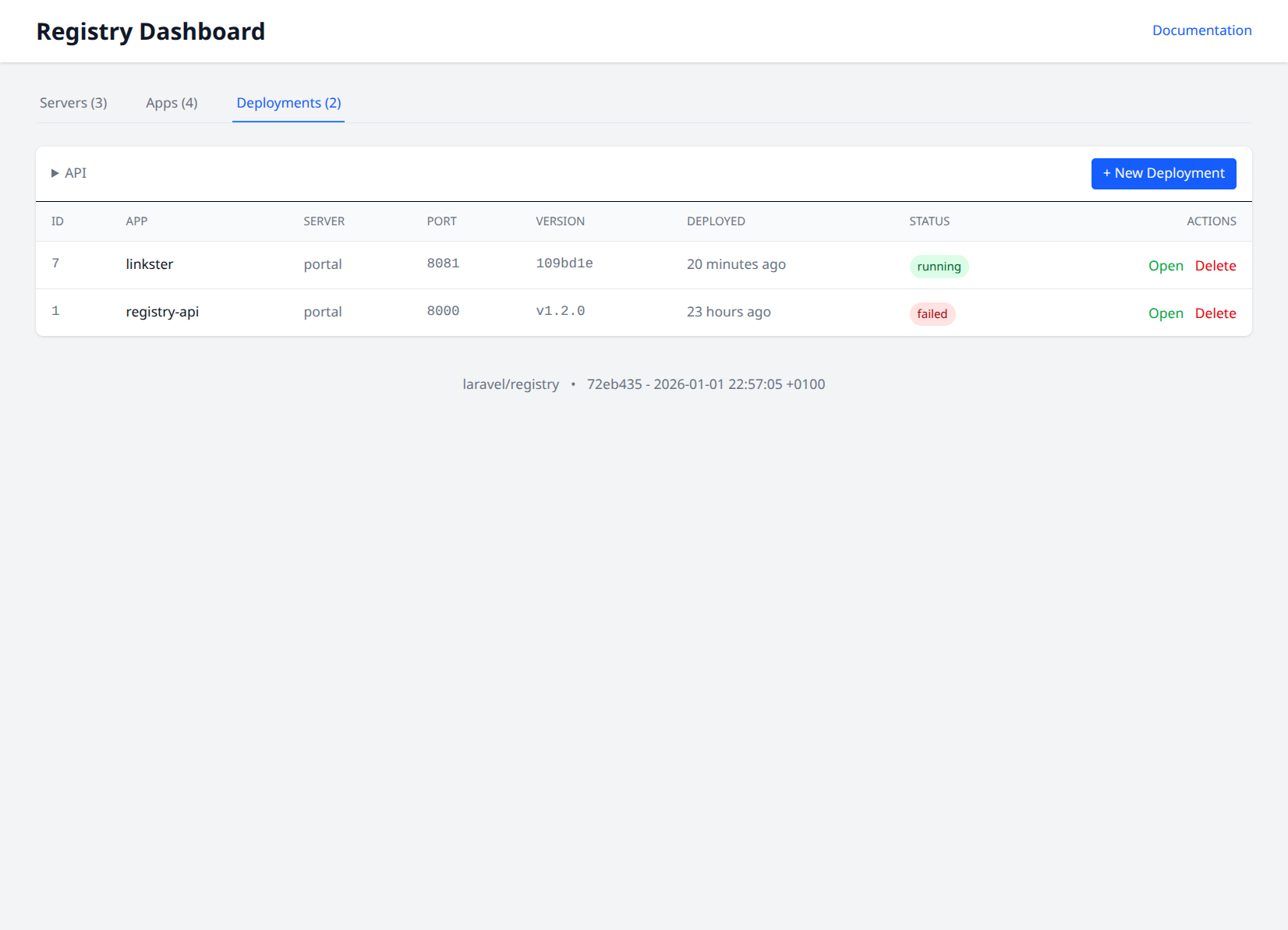This screenshot has height=930, width=1288.
Task: Click the registry-api app name
Action: point(162,312)
